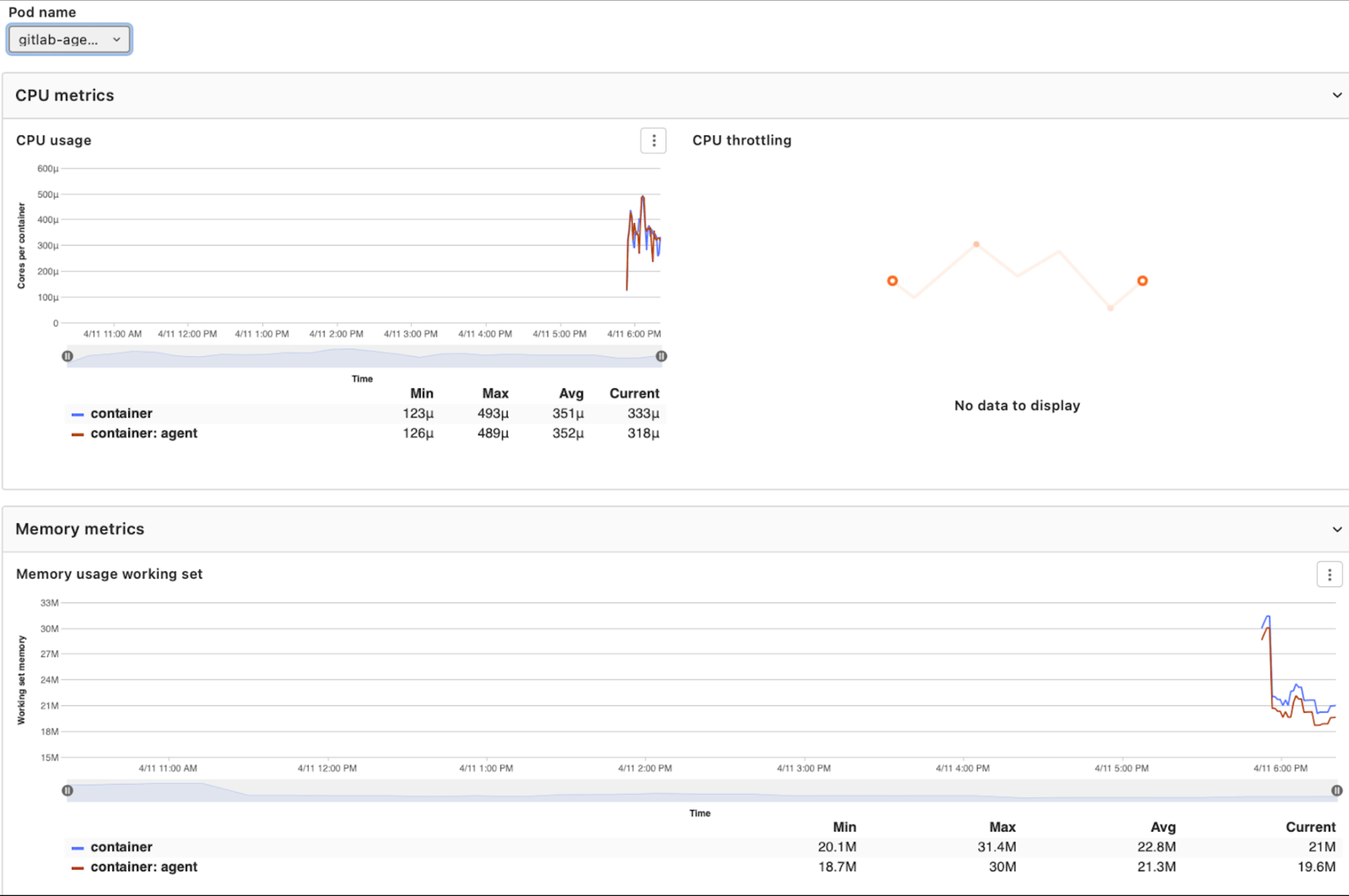This screenshot has width=1349, height=896.
Task: Click the CPU metrics section header
Action: tap(65, 95)
